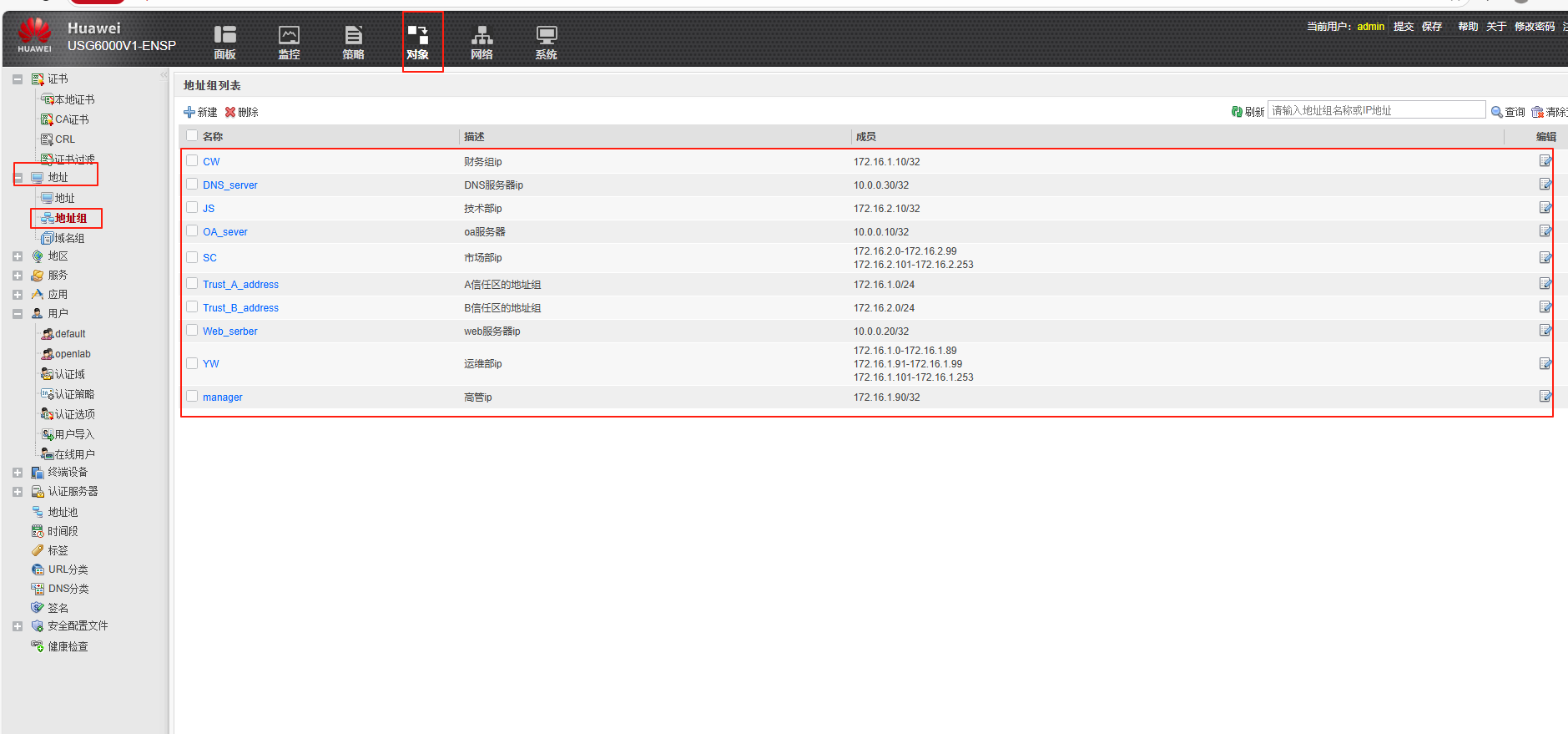Open the Trust_B_address name link
This screenshot has width=1568, height=734.
[x=240, y=308]
